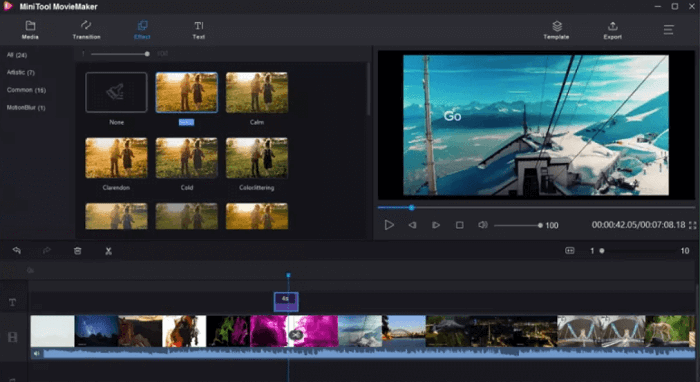700x382 pixels.
Task: Redo the timeline action
Action: pos(46,251)
